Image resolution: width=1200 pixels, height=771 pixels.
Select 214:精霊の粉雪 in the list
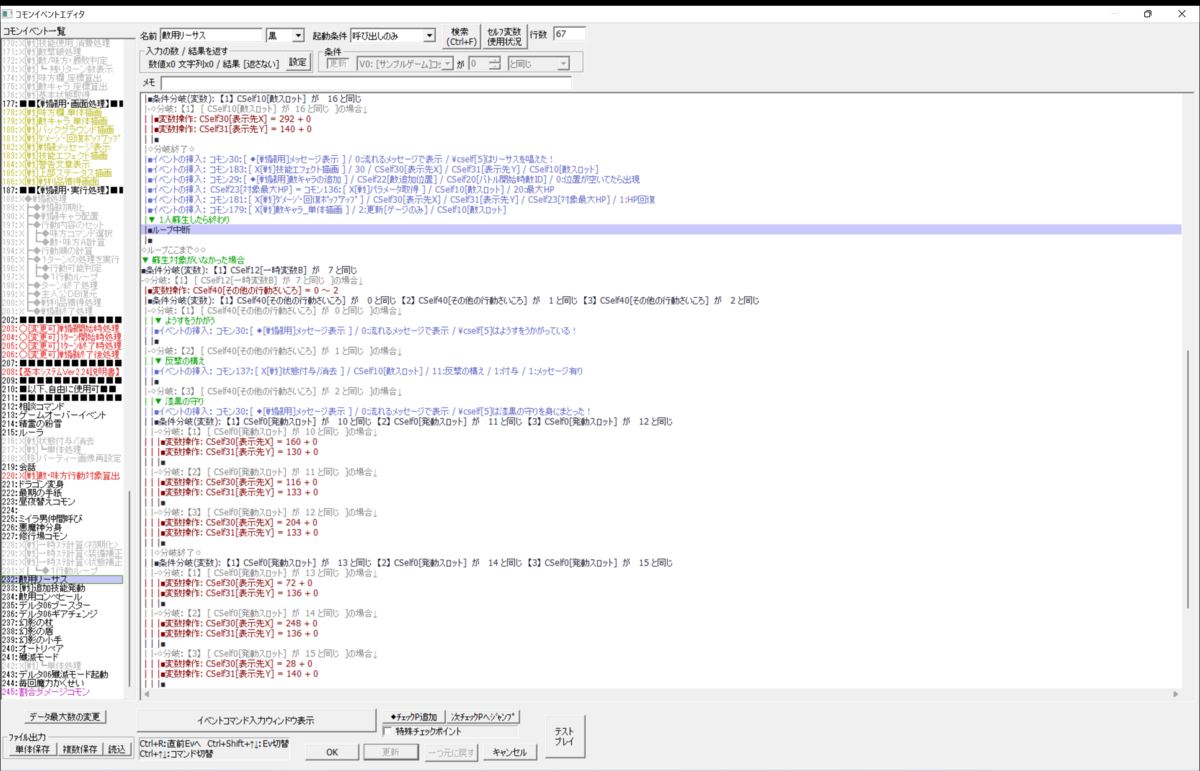(x=30, y=424)
